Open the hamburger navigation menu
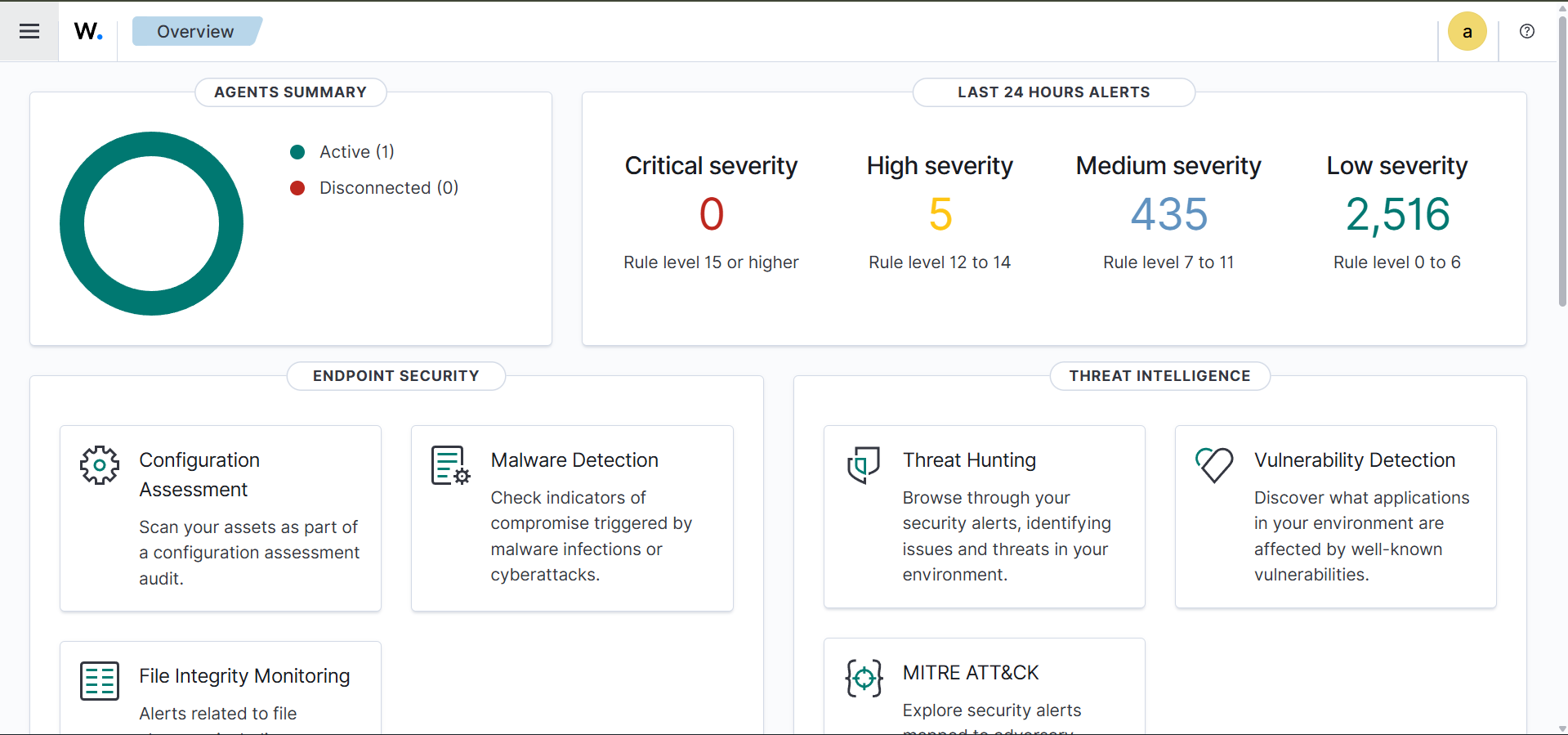This screenshot has width=1568, height=735. click(29, 31)
